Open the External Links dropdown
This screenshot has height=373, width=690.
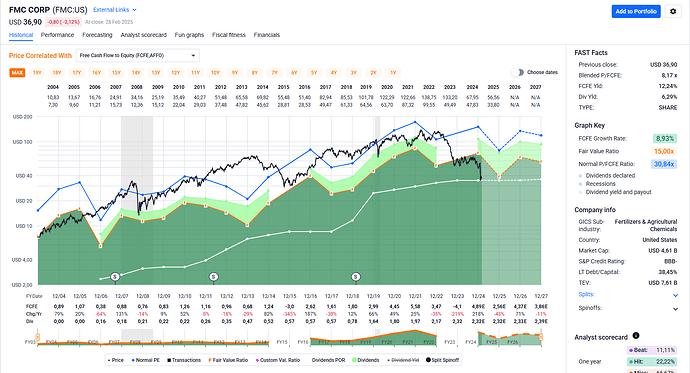[115, 10]
